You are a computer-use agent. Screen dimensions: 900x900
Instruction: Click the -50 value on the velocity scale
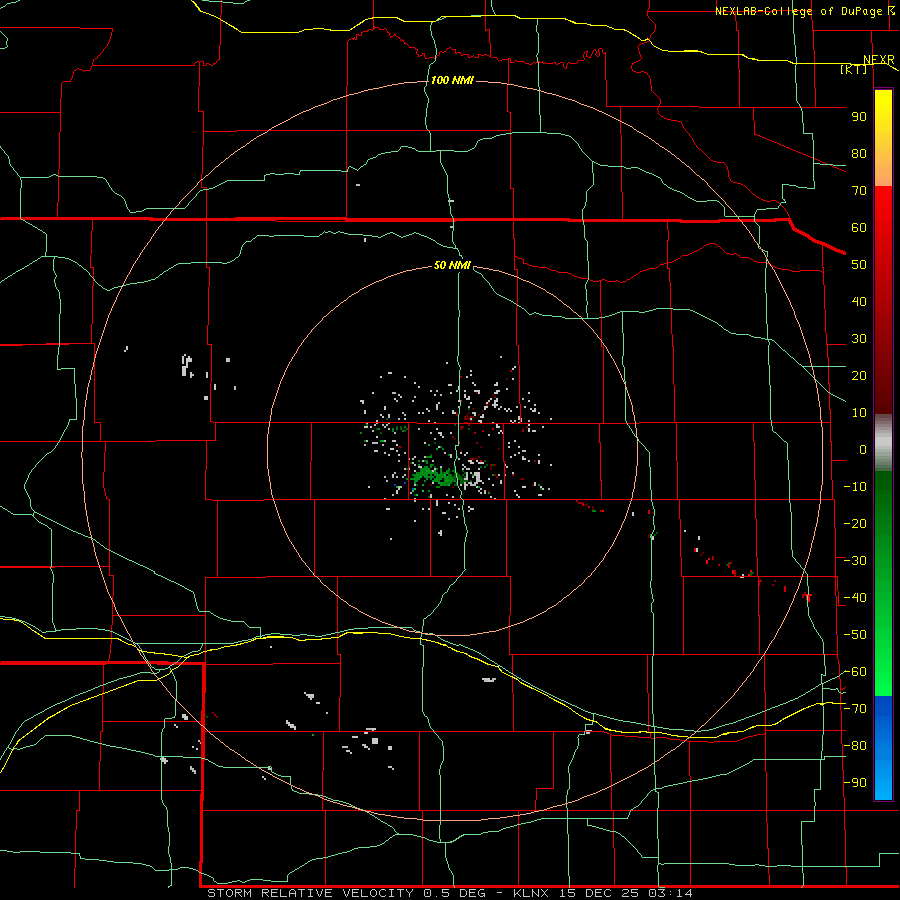tap(855, 635)
